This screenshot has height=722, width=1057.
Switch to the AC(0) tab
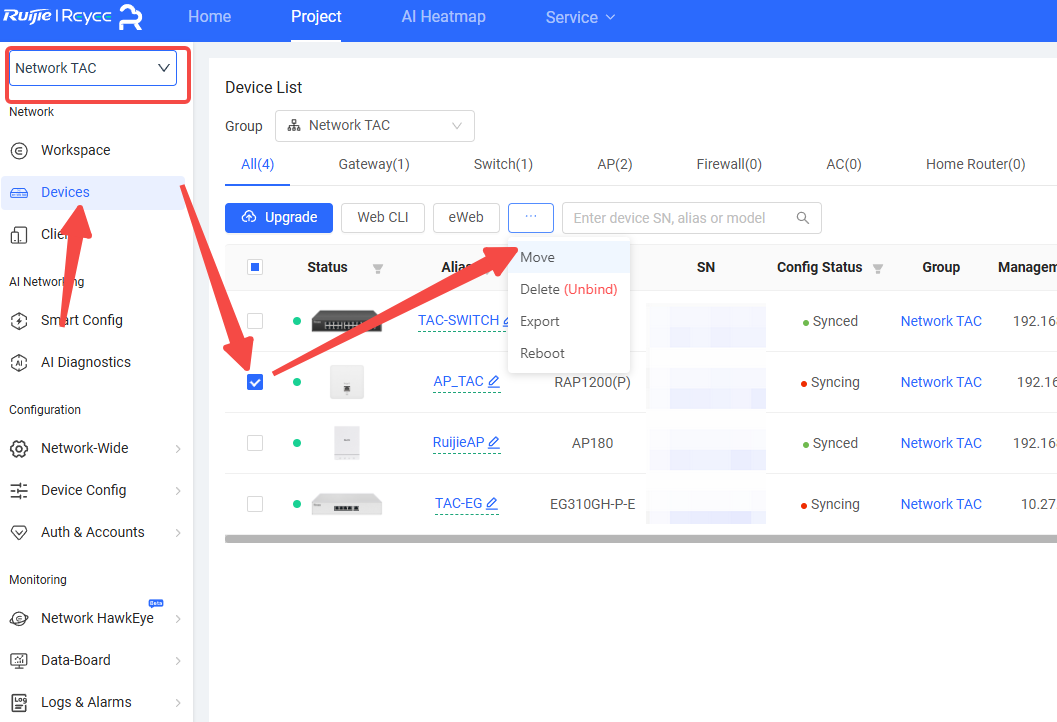point(844,164)
